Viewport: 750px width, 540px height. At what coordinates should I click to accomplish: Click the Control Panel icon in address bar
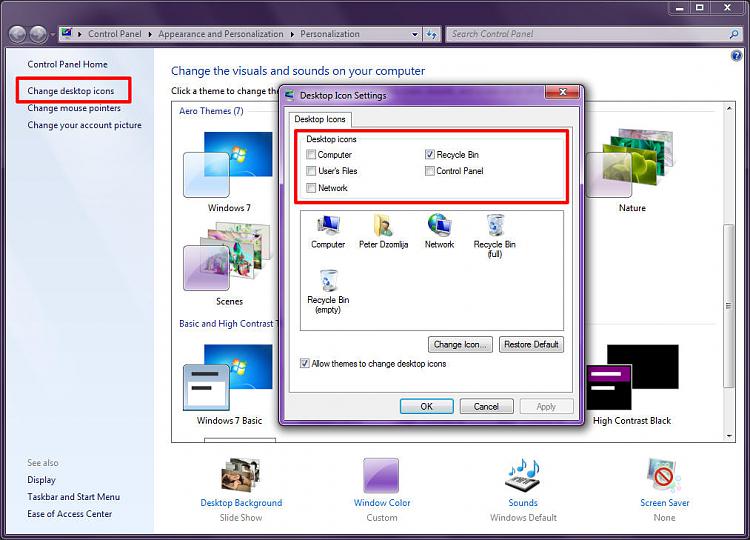coord(66,33)
